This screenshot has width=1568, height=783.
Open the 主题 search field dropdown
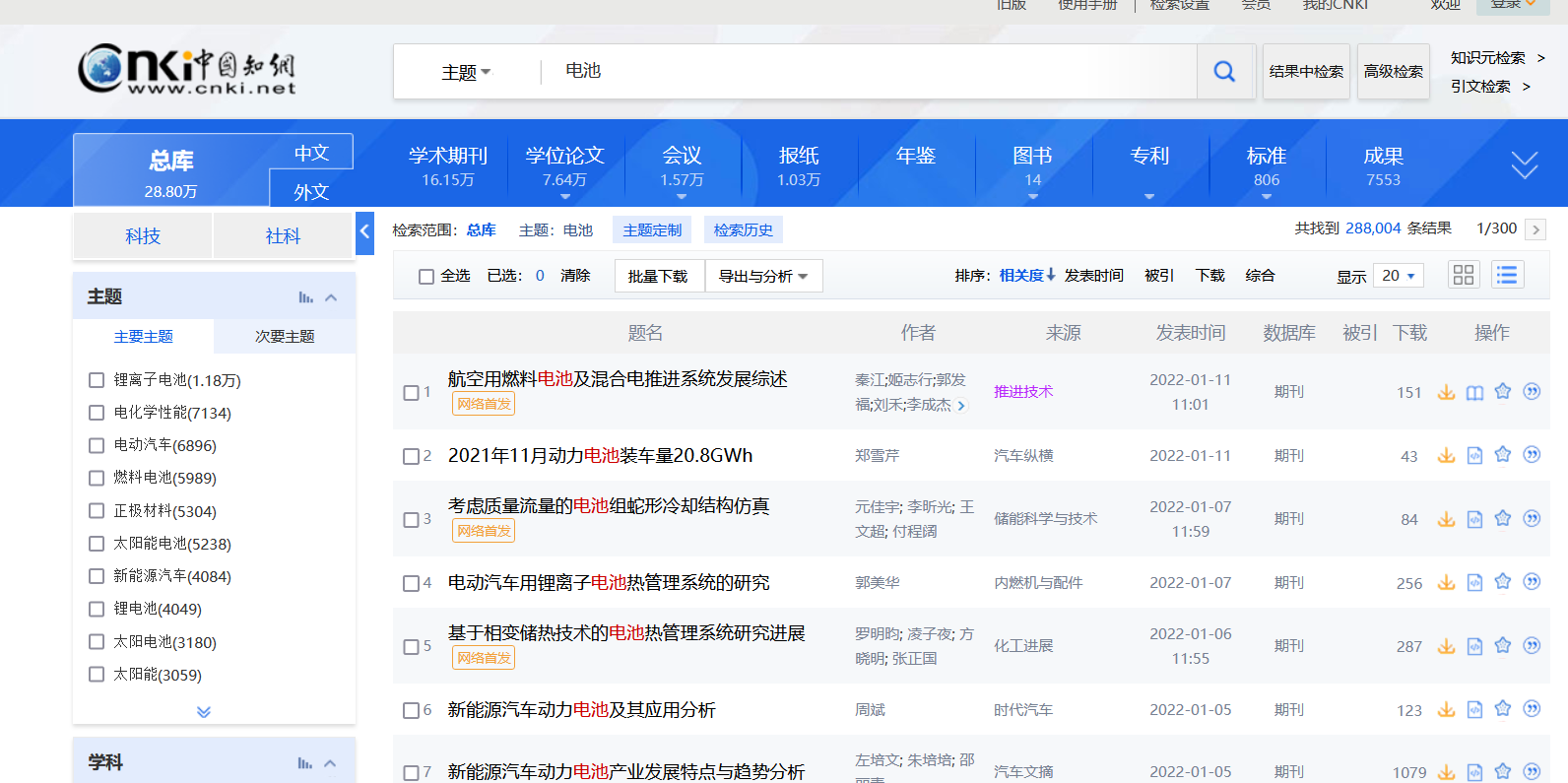pyautogui.click(x=466, y=72)
